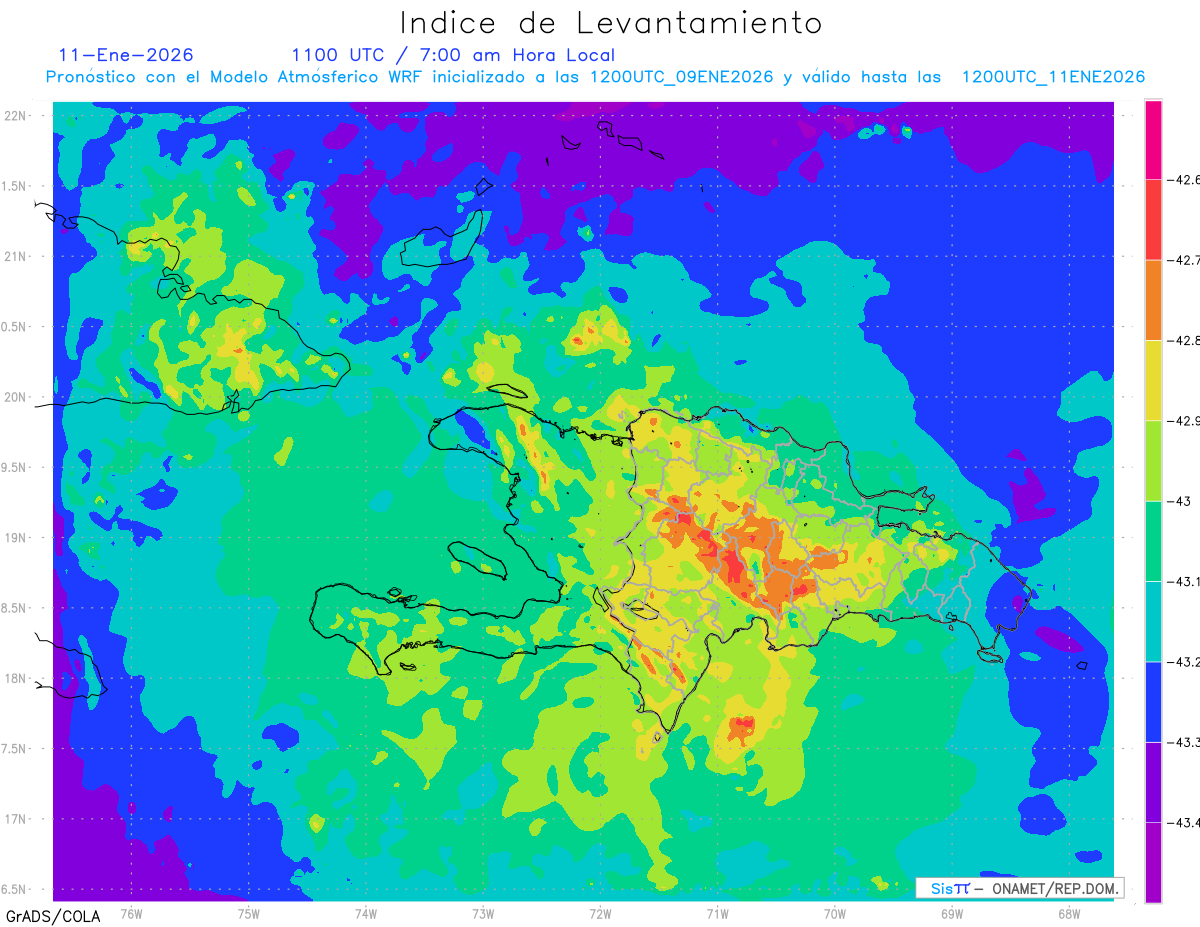This screenshot has width=1200, height=927.
Task: Click the '-42.8' legend value
Action: (1183, 341)
